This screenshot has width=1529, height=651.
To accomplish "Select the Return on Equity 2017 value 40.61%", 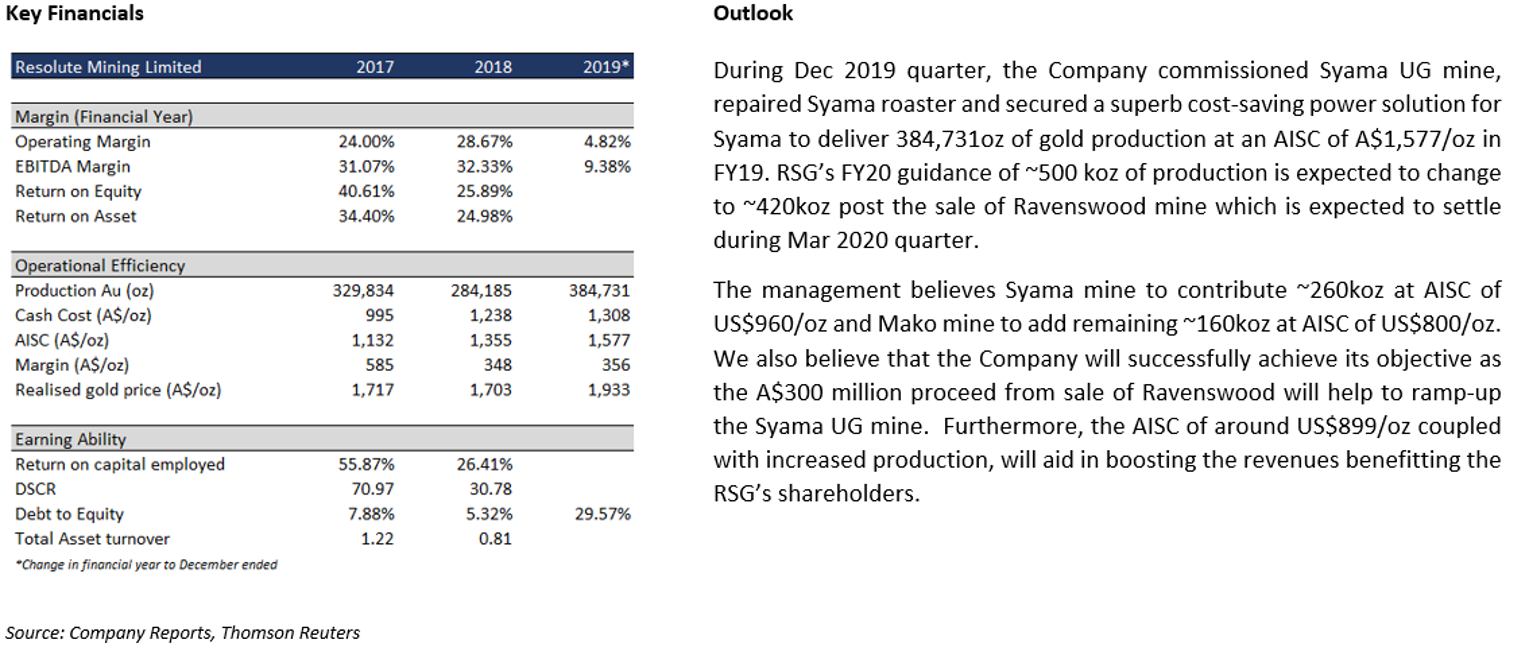I will pos(366,191).
